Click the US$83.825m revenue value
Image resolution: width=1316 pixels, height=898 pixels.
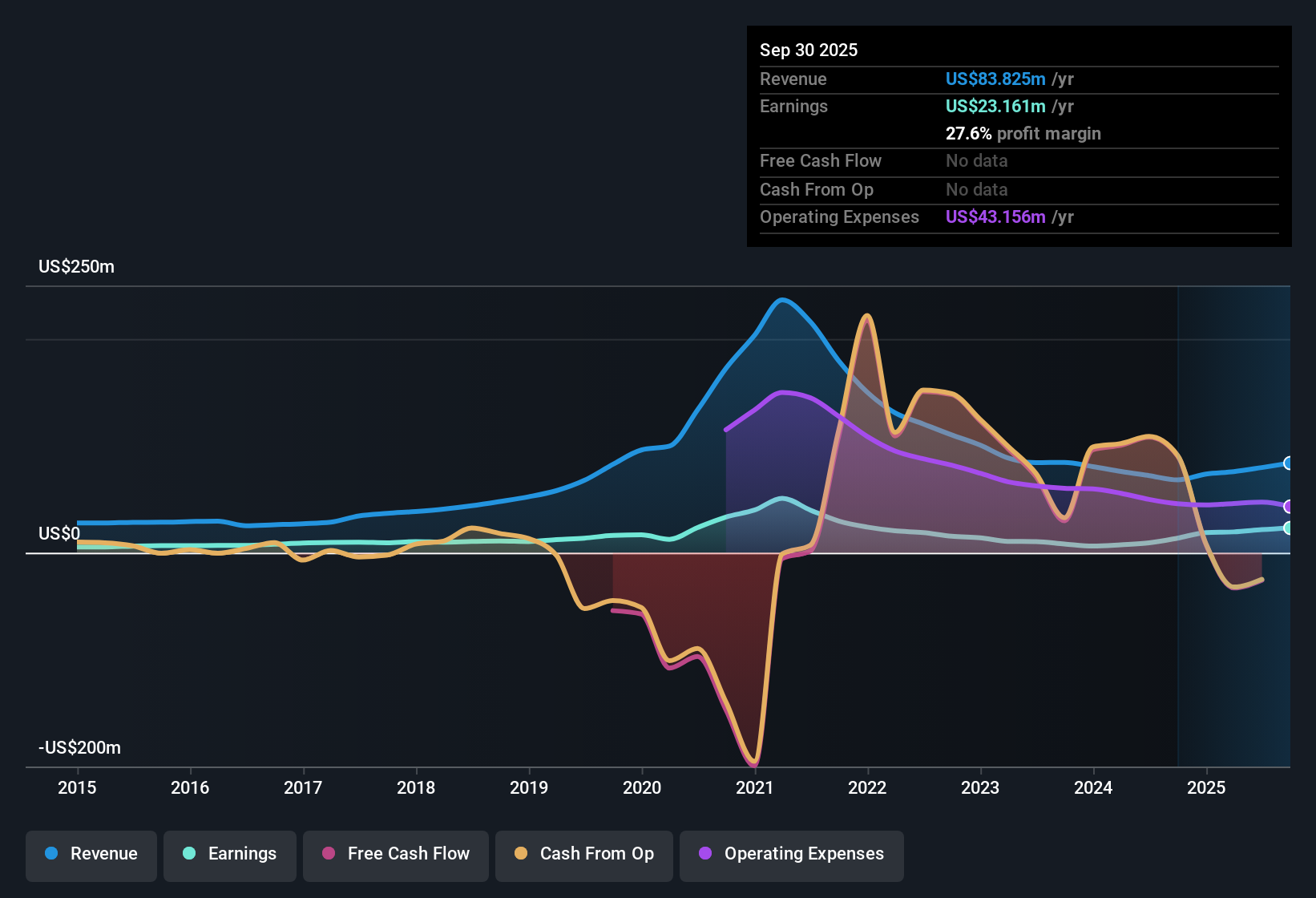coord(995,79)
